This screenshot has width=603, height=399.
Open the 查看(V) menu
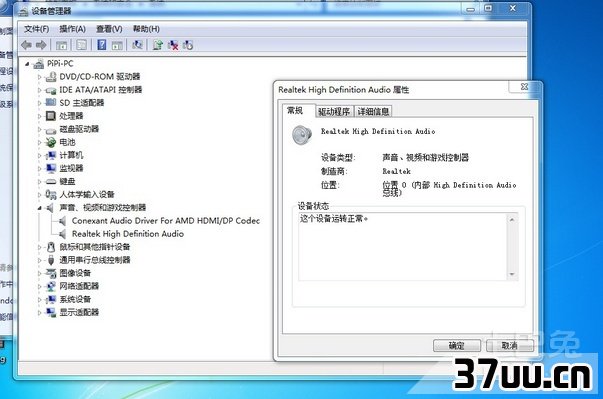pos(109,29)
